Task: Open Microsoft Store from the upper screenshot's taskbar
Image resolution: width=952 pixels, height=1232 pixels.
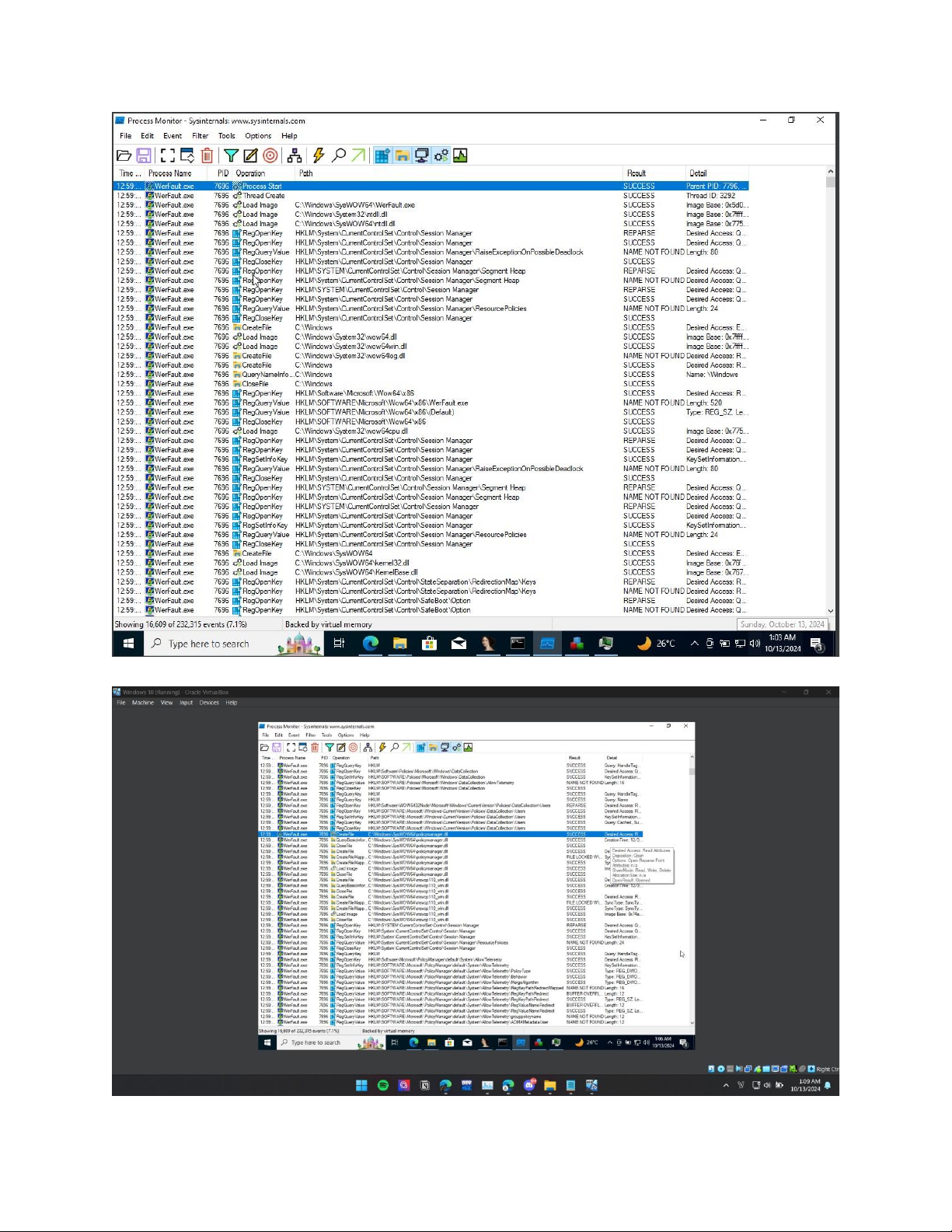Action: tap(429, 644)
